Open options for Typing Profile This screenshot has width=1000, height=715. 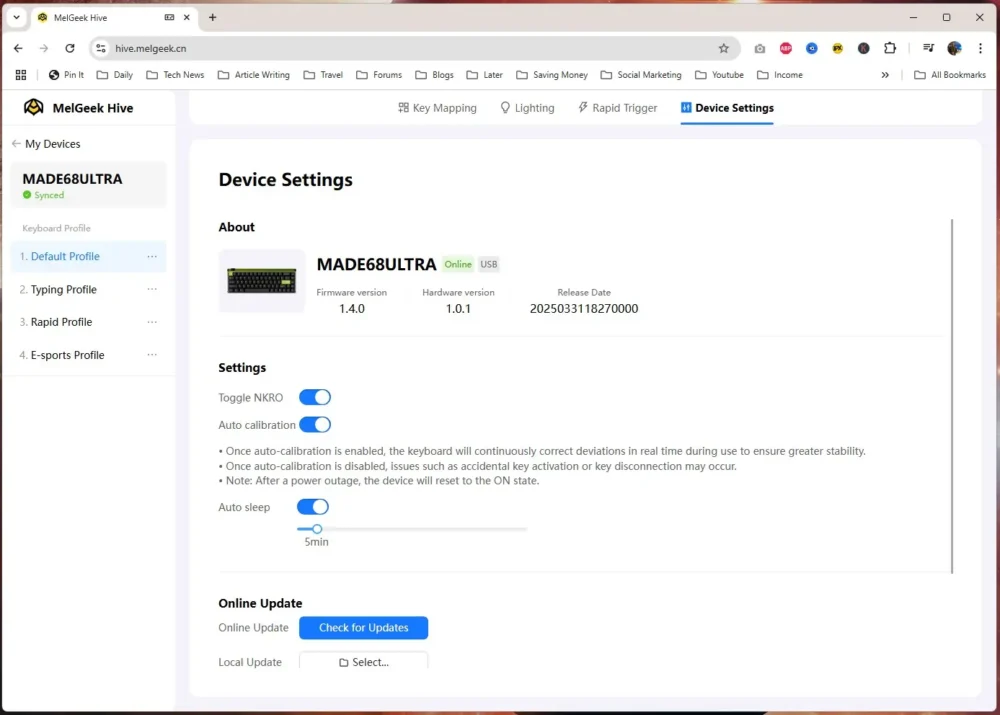152,289
